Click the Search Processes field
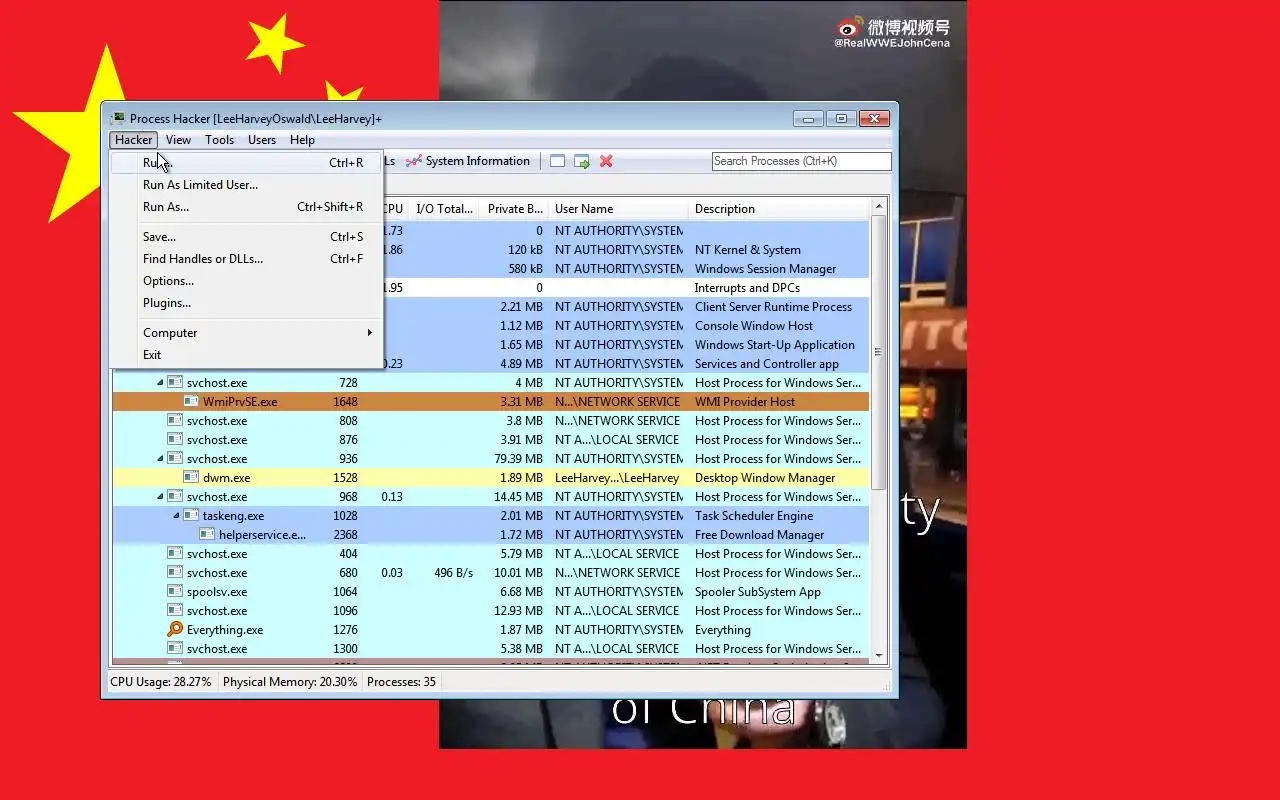Screen dimensions: 1280x800 [x=801, y=161]
